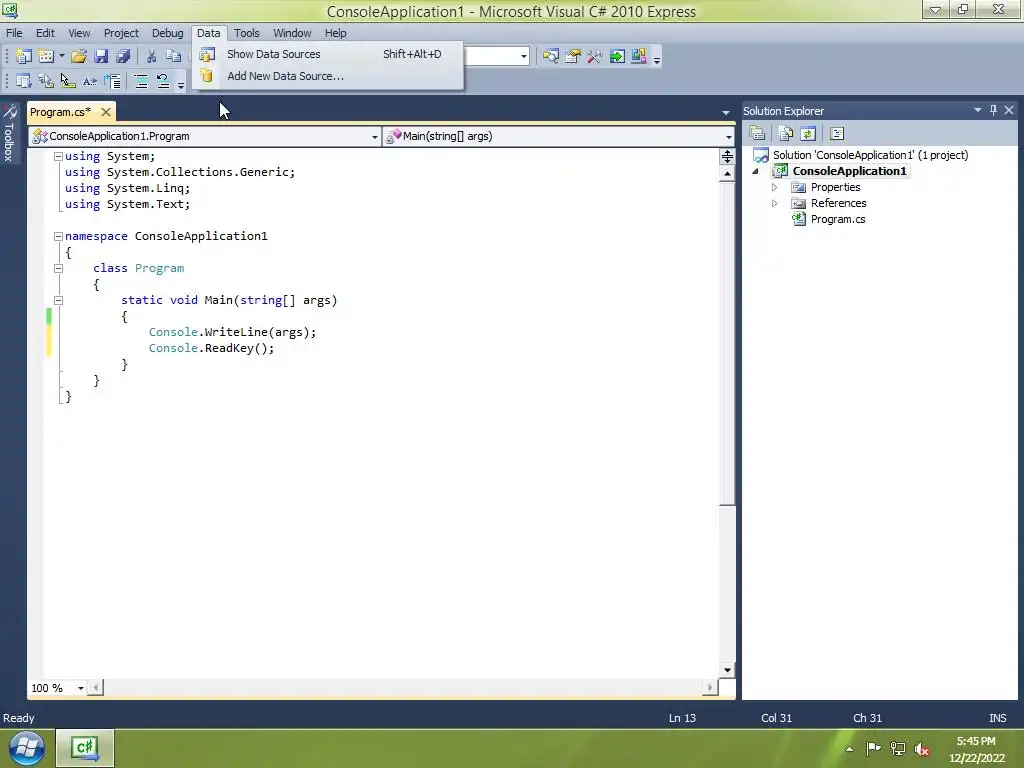This screenshot has width=1024, height=768.
Task: Open Add New Item dropdown arrow
Action: pos(62,57)
